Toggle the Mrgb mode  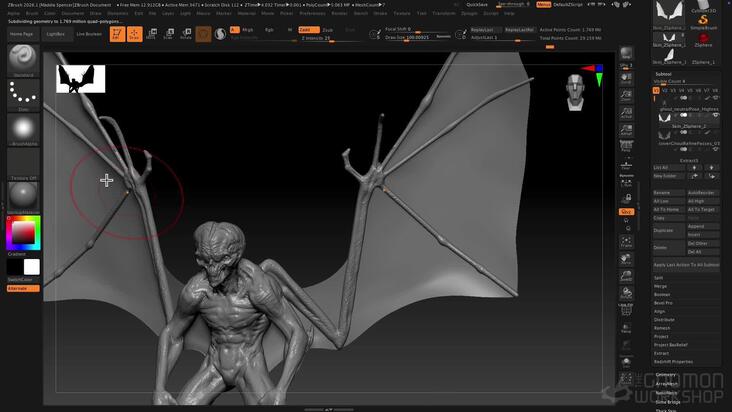pos(248,29)
